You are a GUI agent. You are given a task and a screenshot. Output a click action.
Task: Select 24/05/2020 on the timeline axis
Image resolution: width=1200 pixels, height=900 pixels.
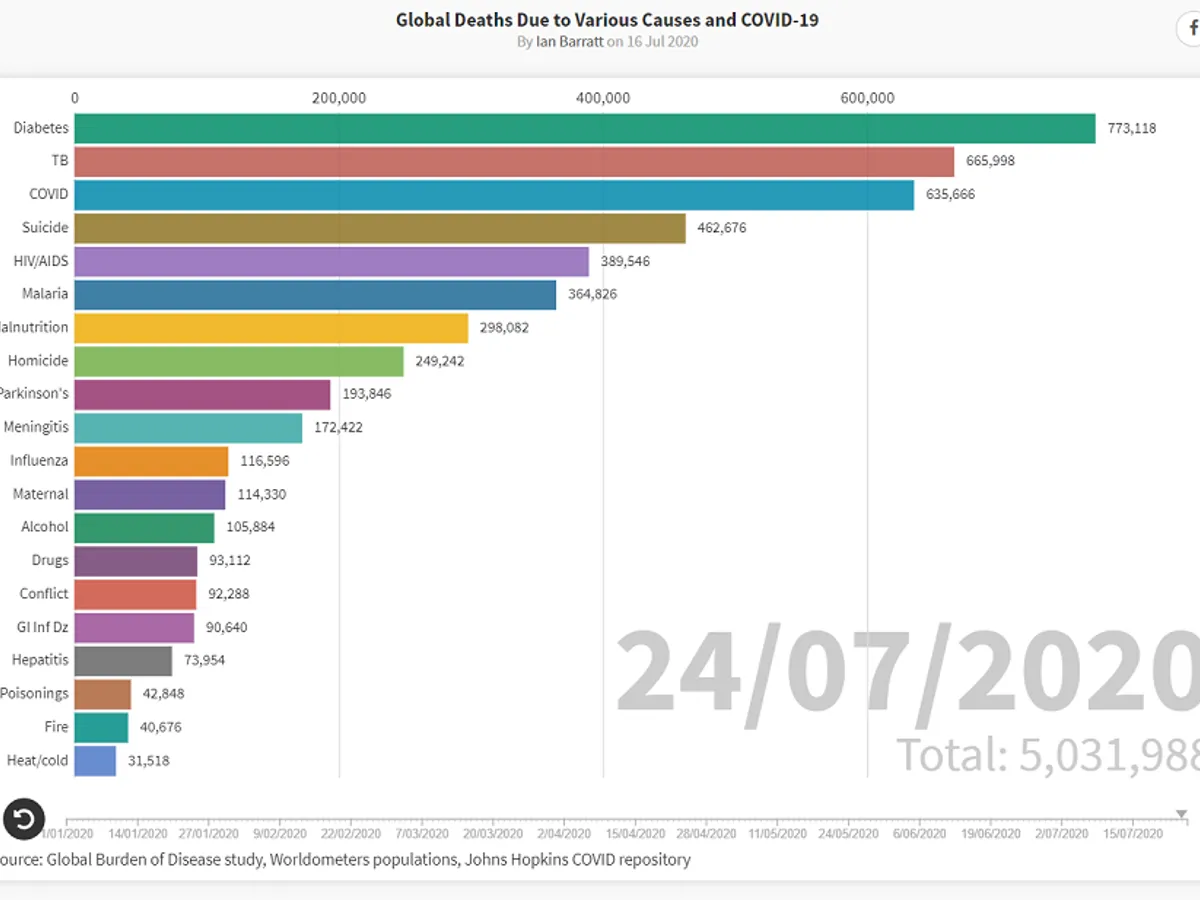pos(849,833)
